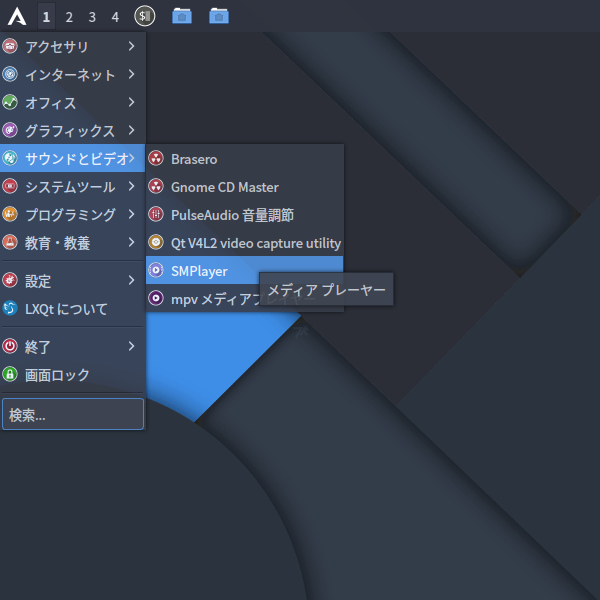The height and width of the screenshot is (600, 600).
Task: Click the Qt V4L2 capture utility icon
Action: (x=156, y=242)
